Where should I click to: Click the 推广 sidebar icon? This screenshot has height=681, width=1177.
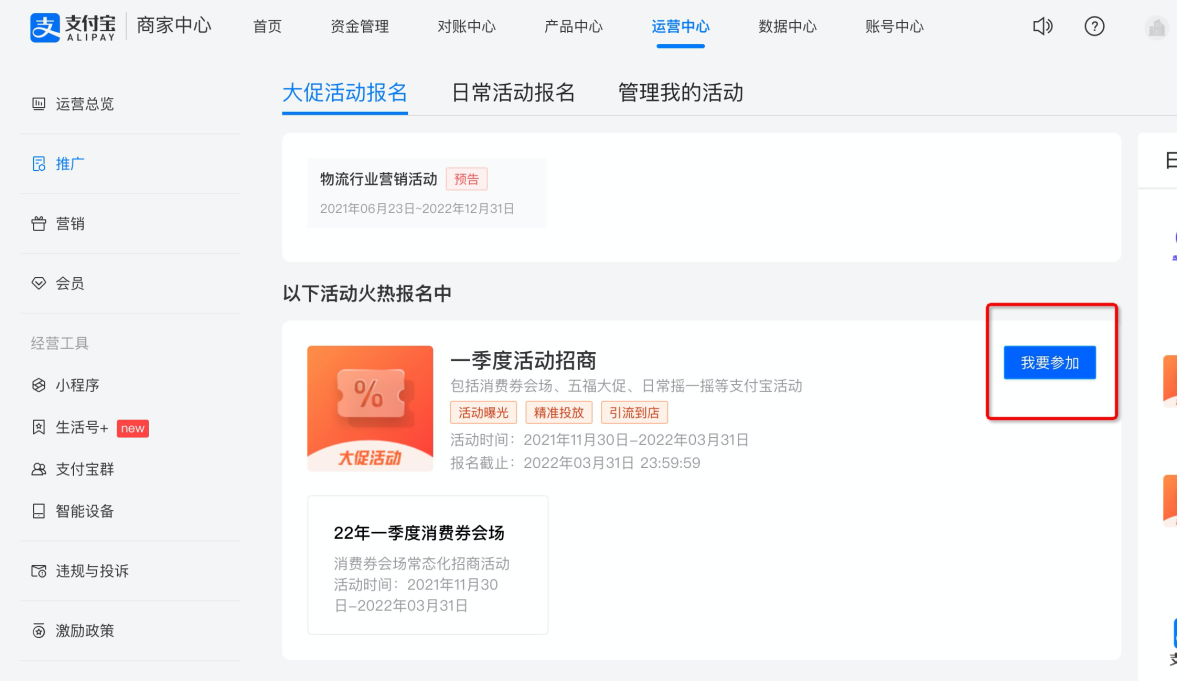38,164
